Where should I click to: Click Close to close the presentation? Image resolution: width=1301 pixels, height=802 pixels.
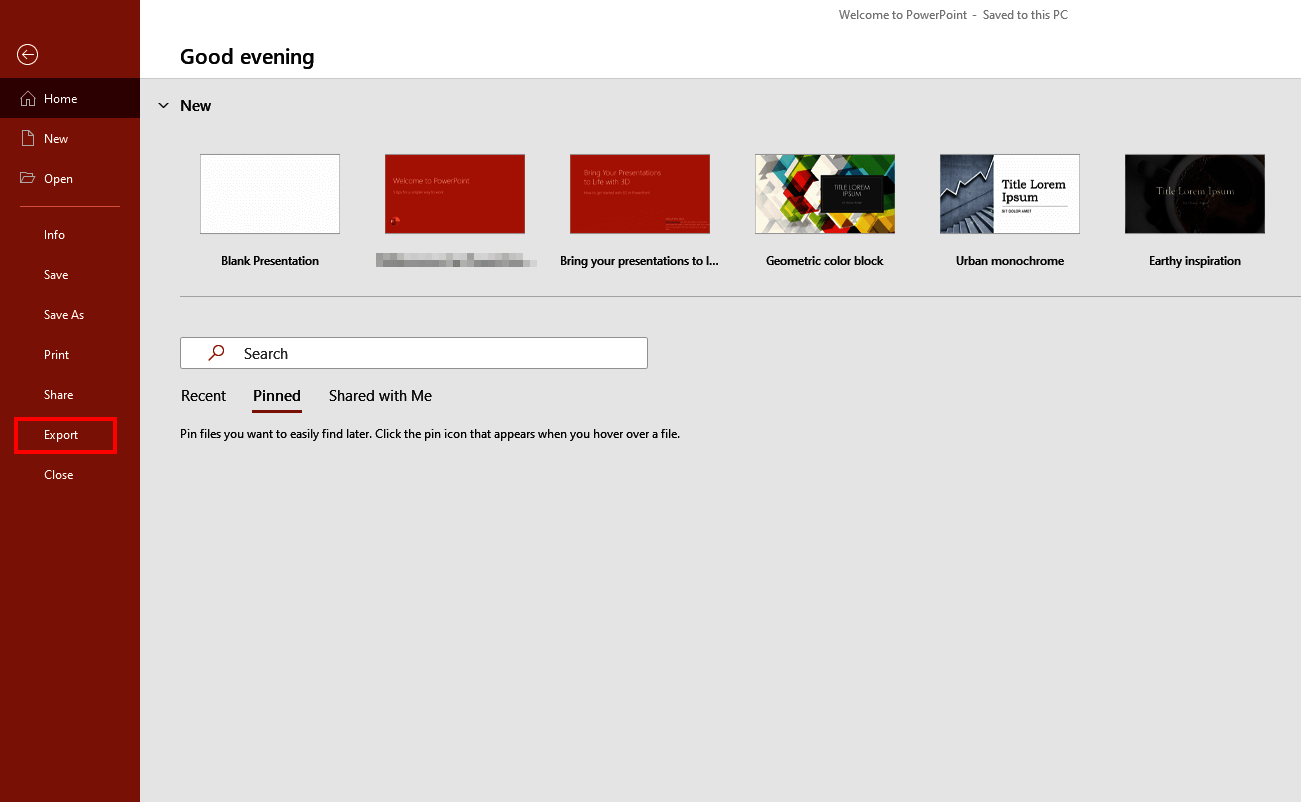pos(58,474)
